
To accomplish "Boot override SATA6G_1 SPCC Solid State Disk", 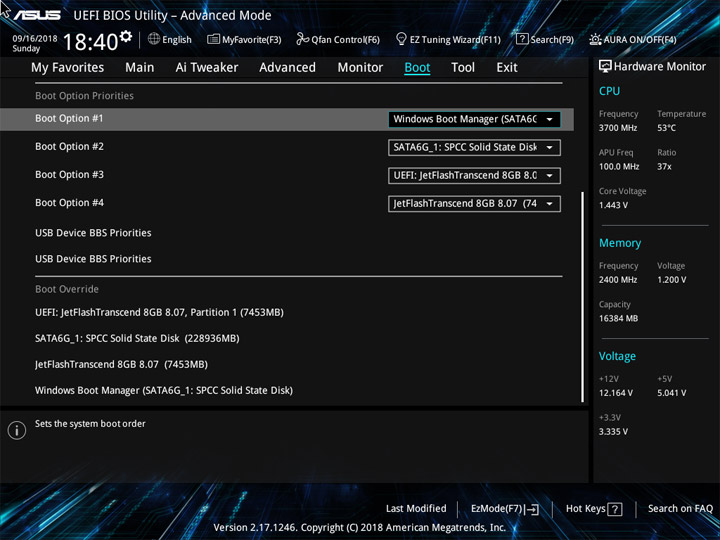I will point(137,338).
